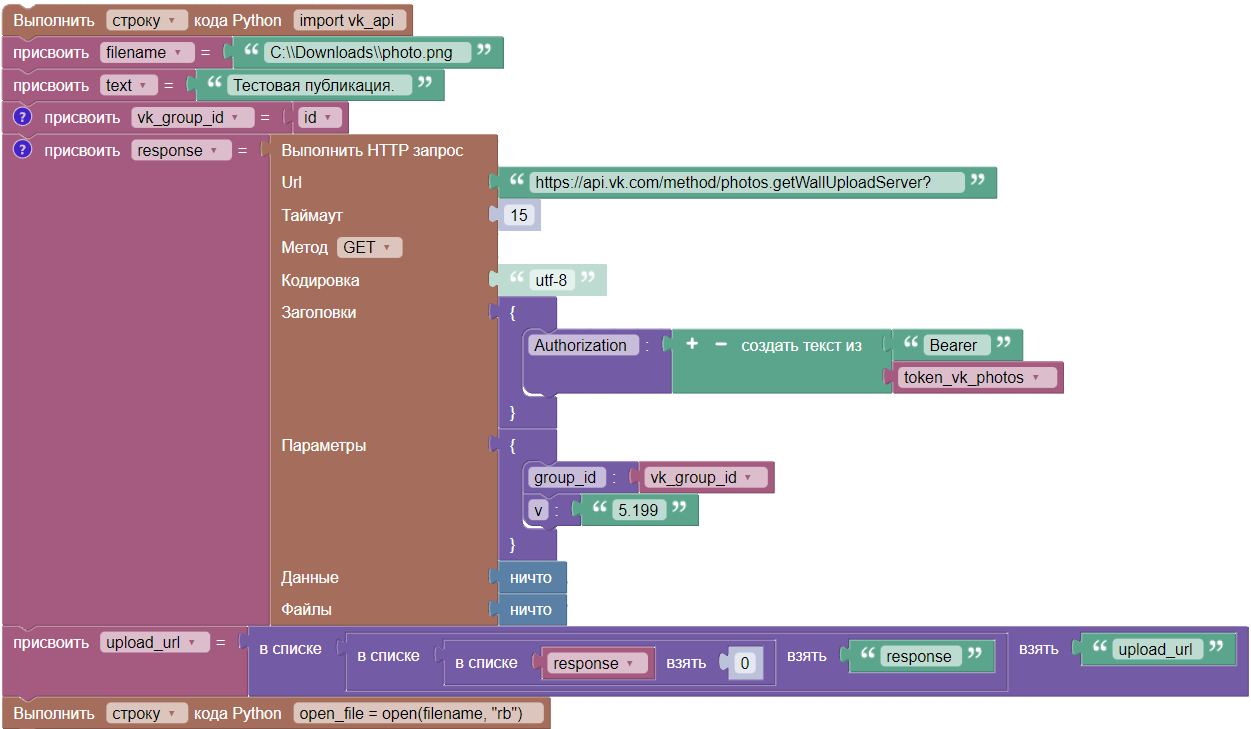
Task: Edit the import vk_api code field
Action: click(x=349, y=21)
